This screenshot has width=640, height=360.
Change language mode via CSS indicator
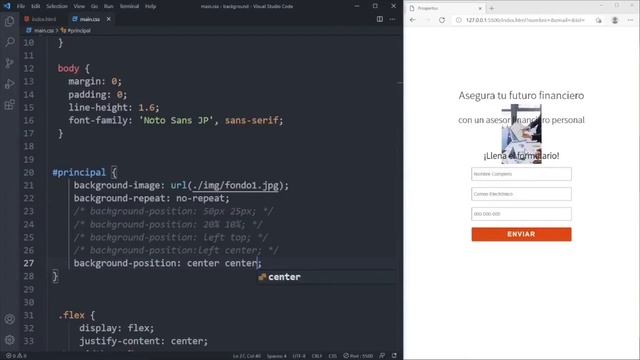[x=333, y=356]
